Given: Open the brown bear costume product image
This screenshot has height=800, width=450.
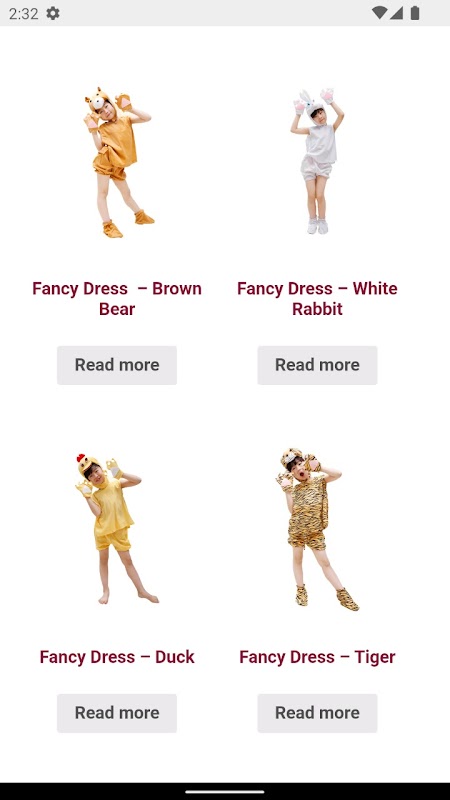Looking at the screenshot, I should (x=117, y=162).
